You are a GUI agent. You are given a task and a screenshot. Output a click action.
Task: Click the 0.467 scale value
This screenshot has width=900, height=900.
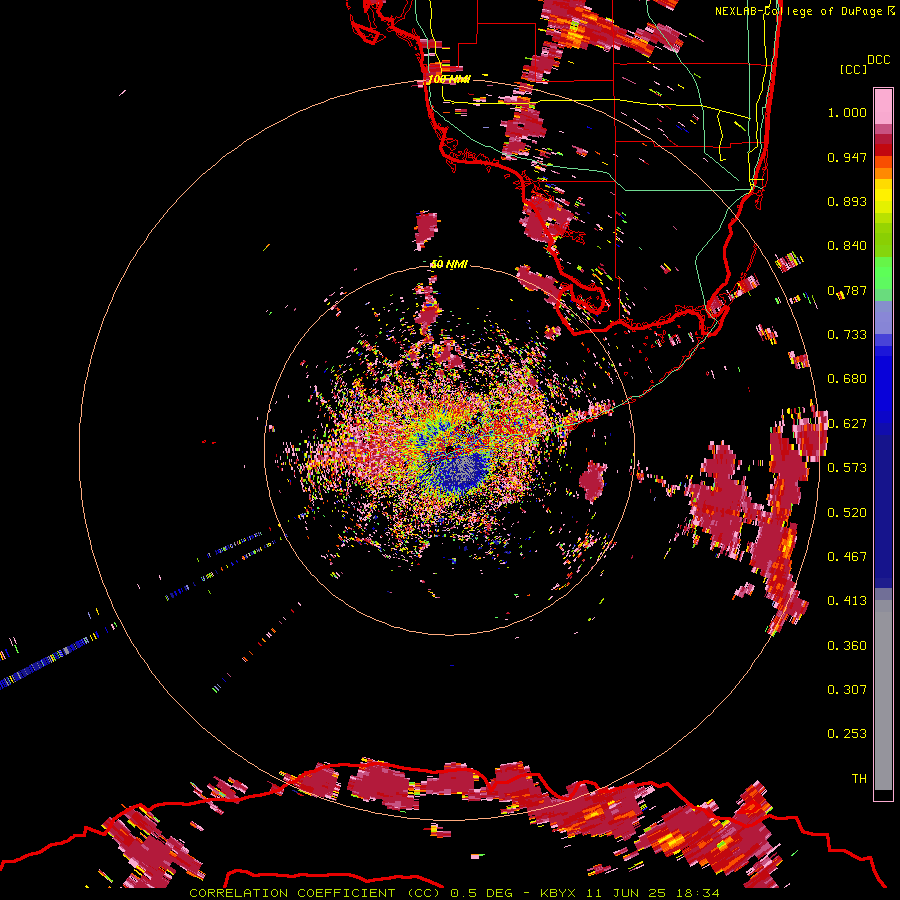pyautogui.click(x=847, y=557)
